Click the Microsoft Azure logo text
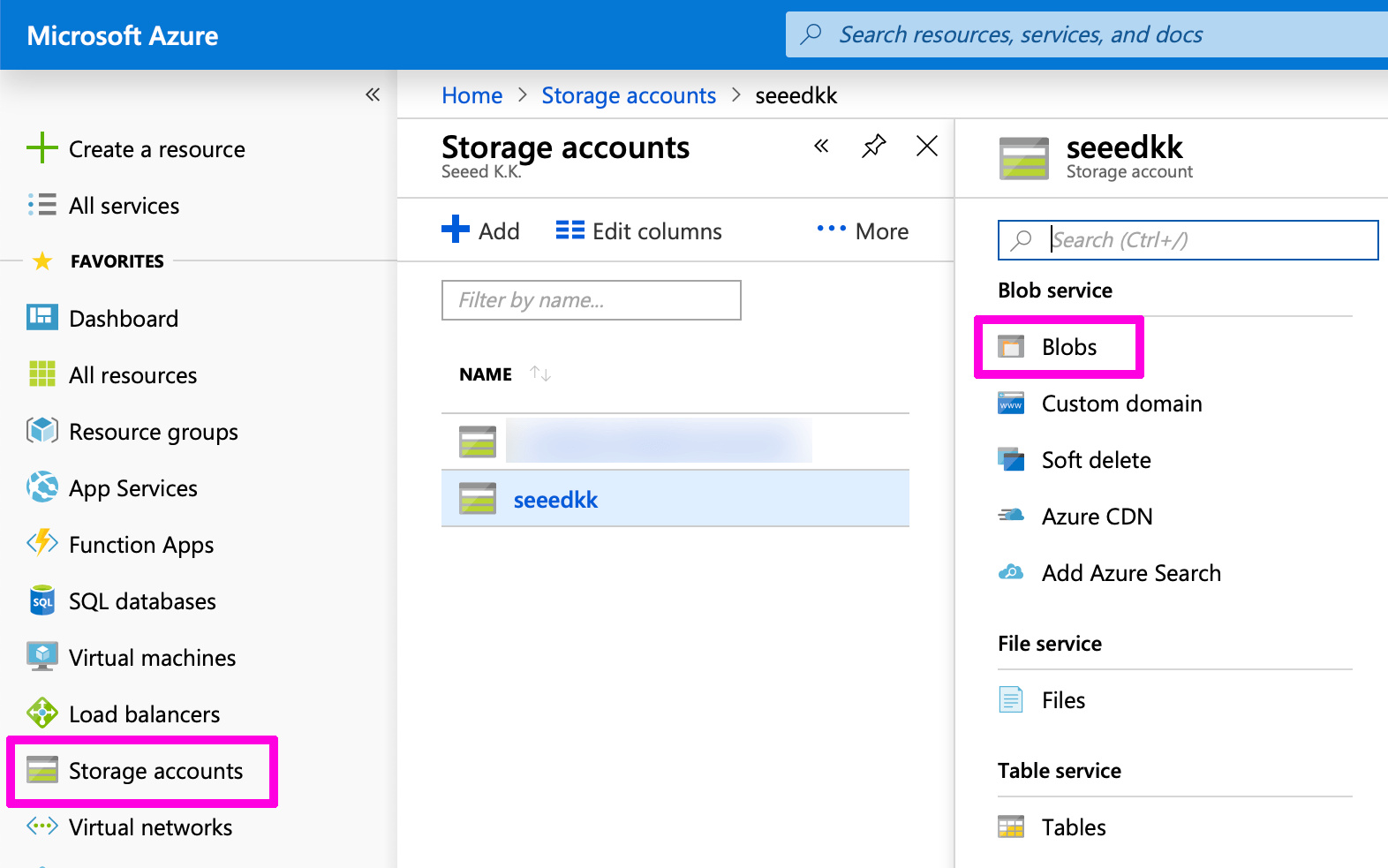The width and height of the screenshot is (1388, 868). click(123, 35)
